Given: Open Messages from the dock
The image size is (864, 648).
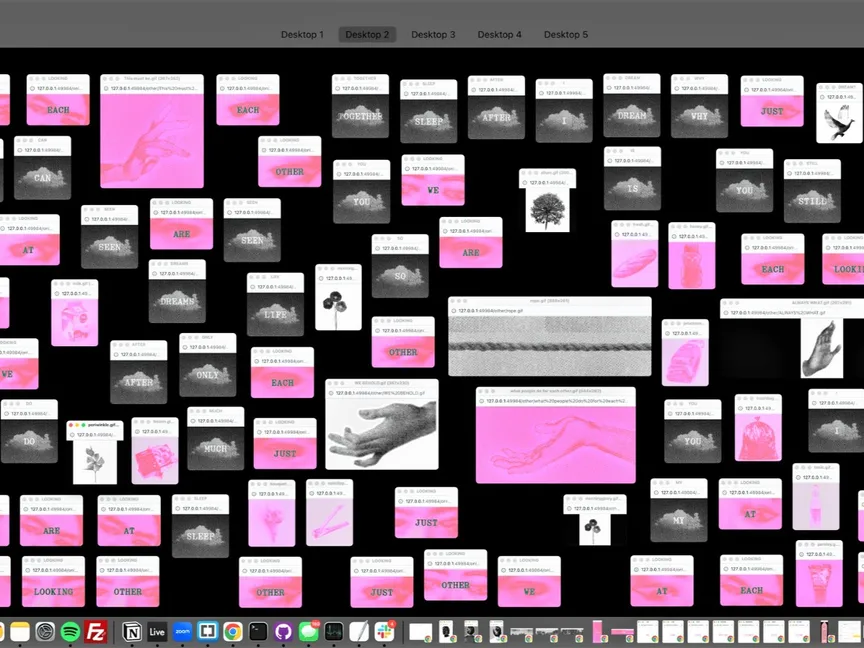Looking at the screenshot, I should (308, 631).
